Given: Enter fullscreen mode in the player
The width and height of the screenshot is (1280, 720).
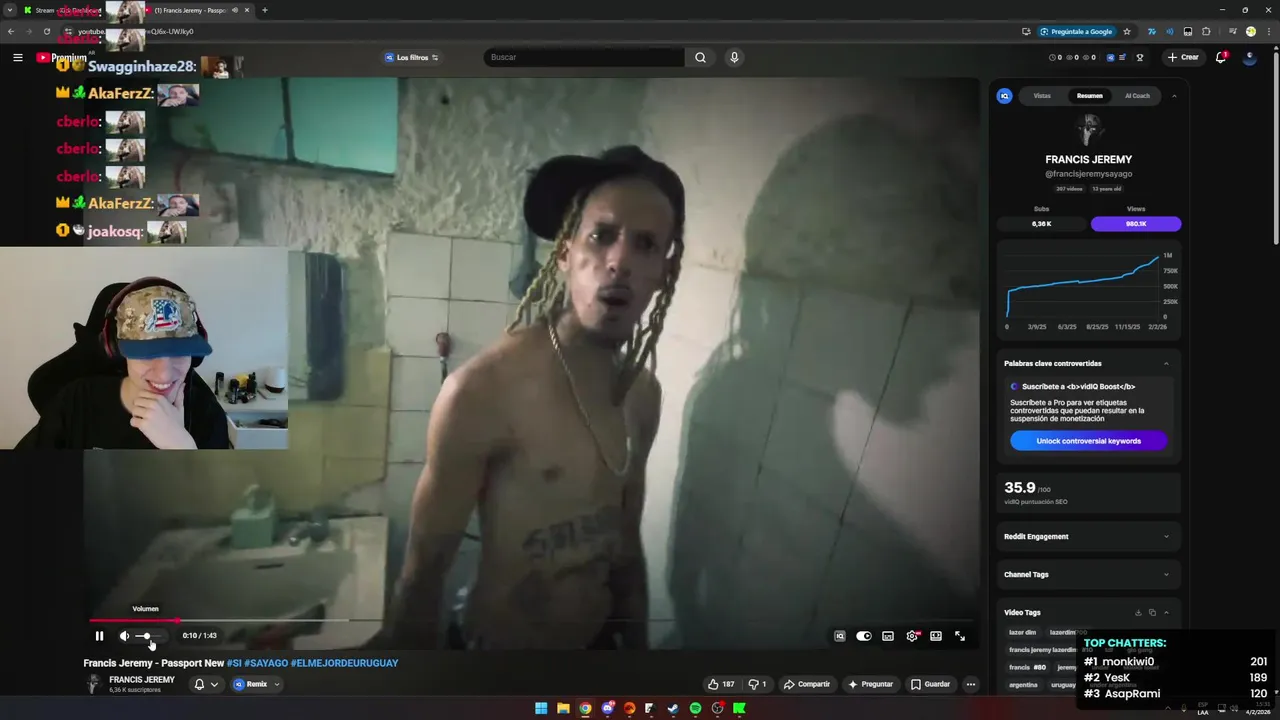Looking at the screenshot, I should click(960, 636).
